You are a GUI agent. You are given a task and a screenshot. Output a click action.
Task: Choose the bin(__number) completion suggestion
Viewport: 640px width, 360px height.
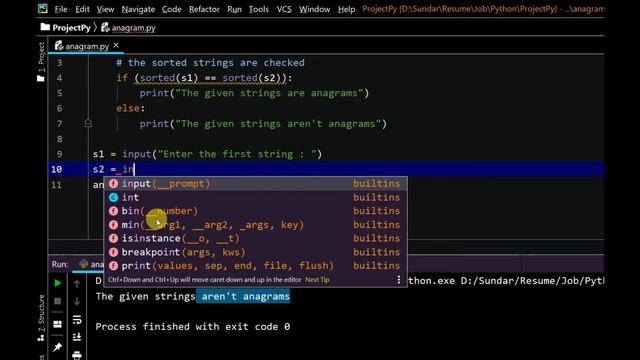[x=256, y=211]
